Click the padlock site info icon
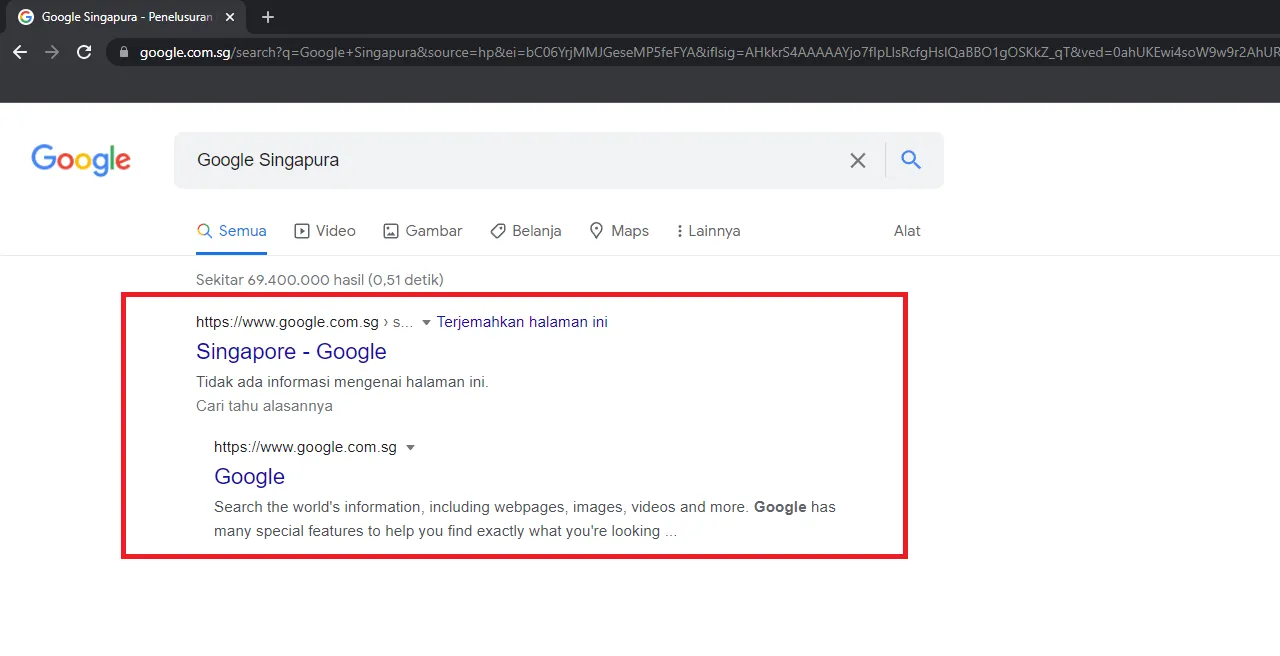 coord(124,52)
